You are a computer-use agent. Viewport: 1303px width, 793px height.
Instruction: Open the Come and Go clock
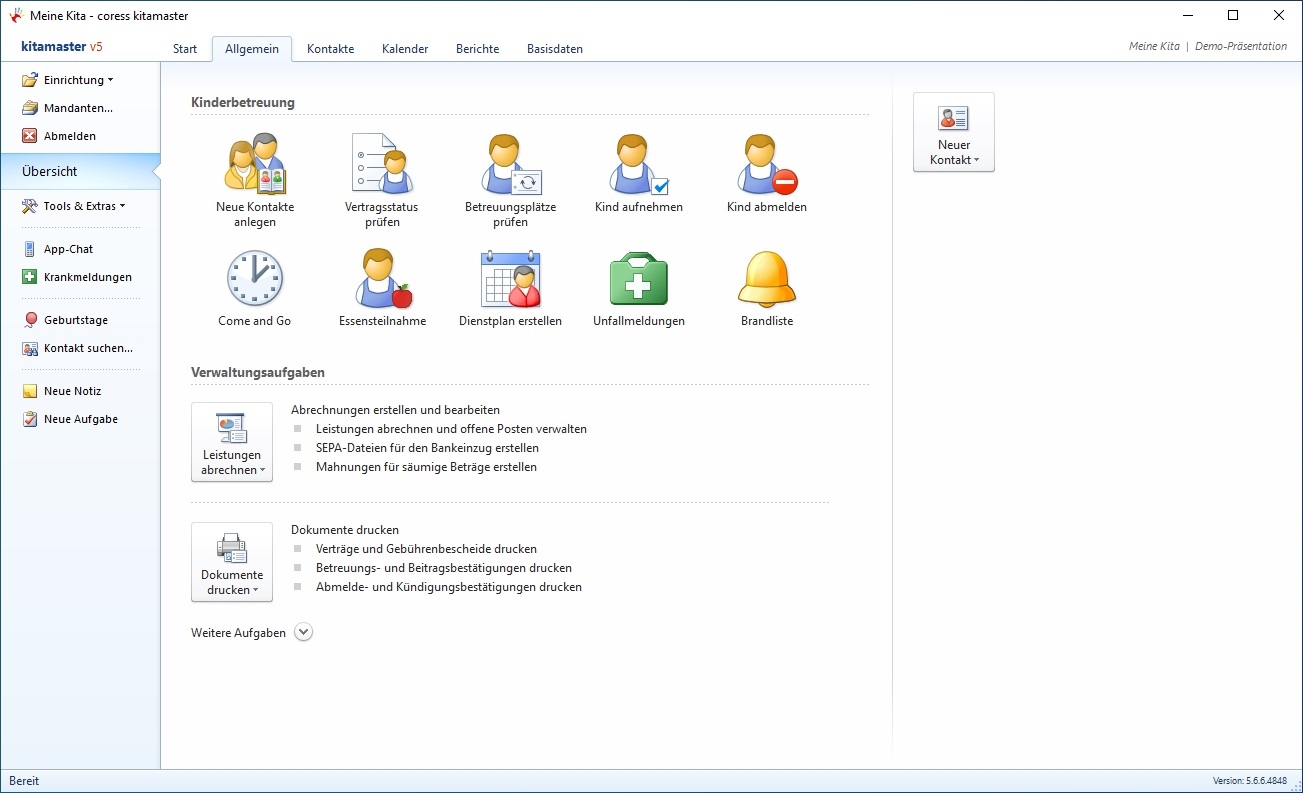pyautogui.click(x=255, y=278)
